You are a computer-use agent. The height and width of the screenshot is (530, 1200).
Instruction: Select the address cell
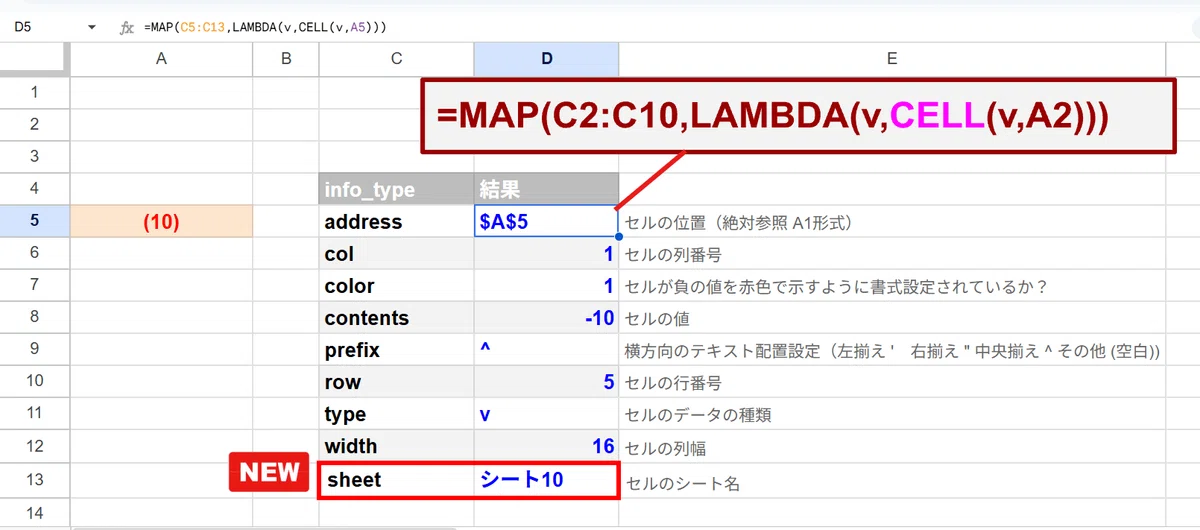396,222
